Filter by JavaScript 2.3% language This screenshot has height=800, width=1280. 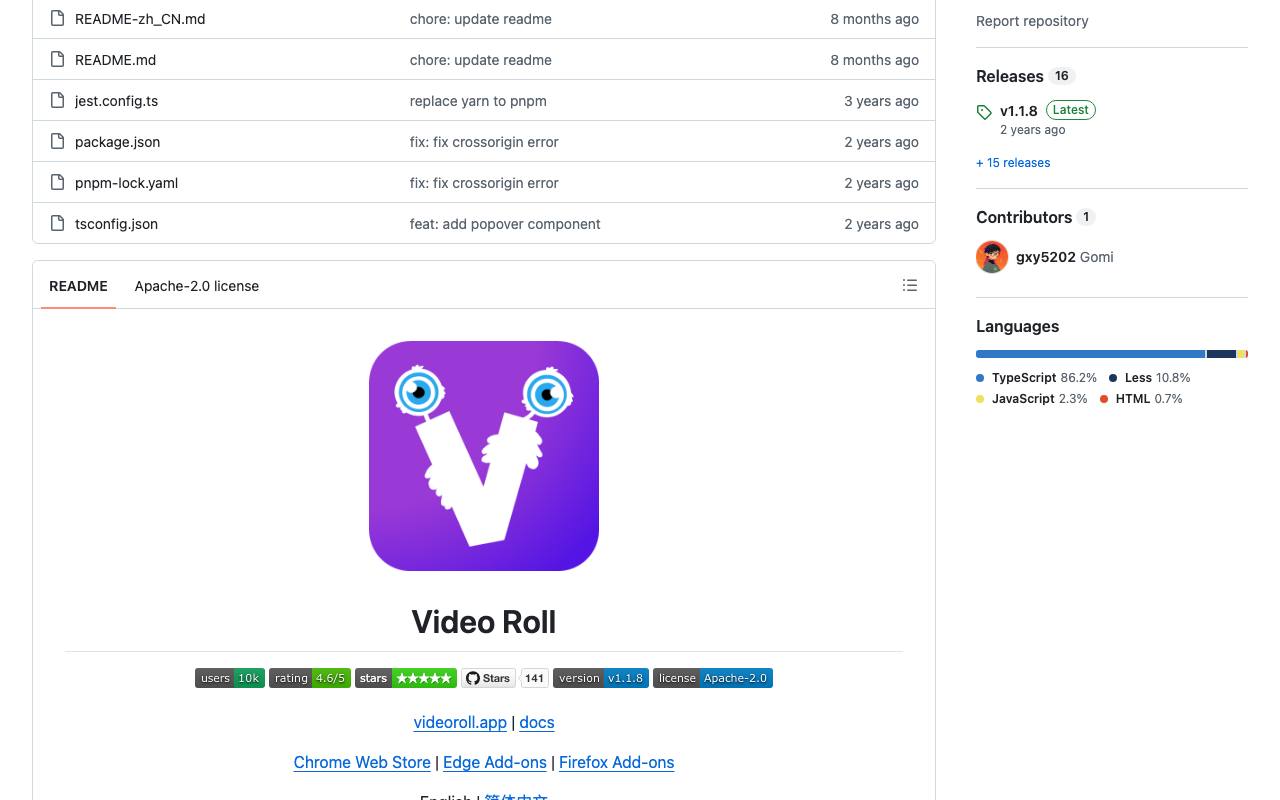click(1031, 399)
